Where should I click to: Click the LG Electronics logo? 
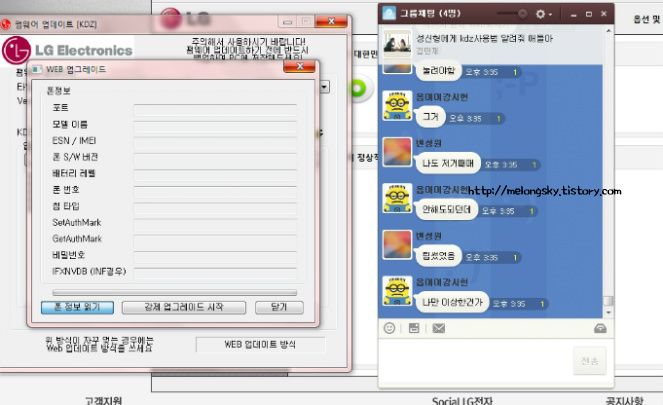click(x=68, y=50)
